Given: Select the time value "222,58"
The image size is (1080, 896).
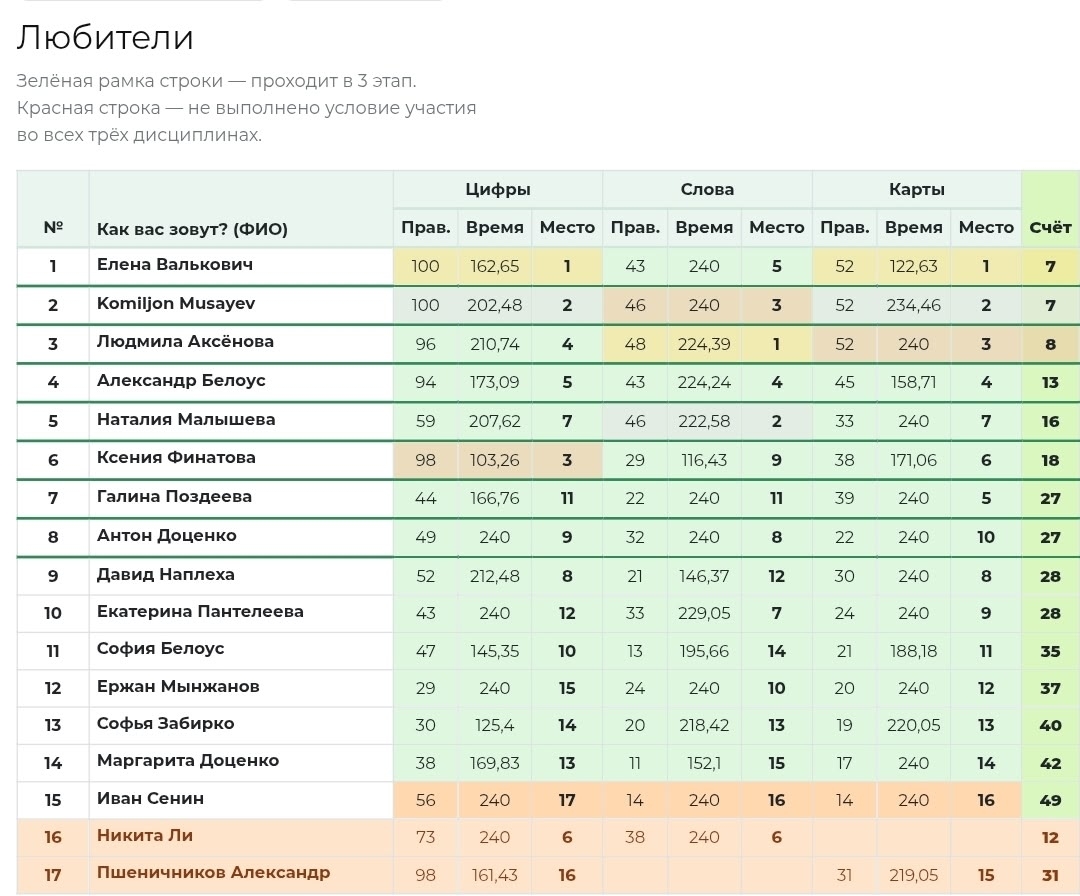Looking at the screenshot, I should tap(704, 421).
